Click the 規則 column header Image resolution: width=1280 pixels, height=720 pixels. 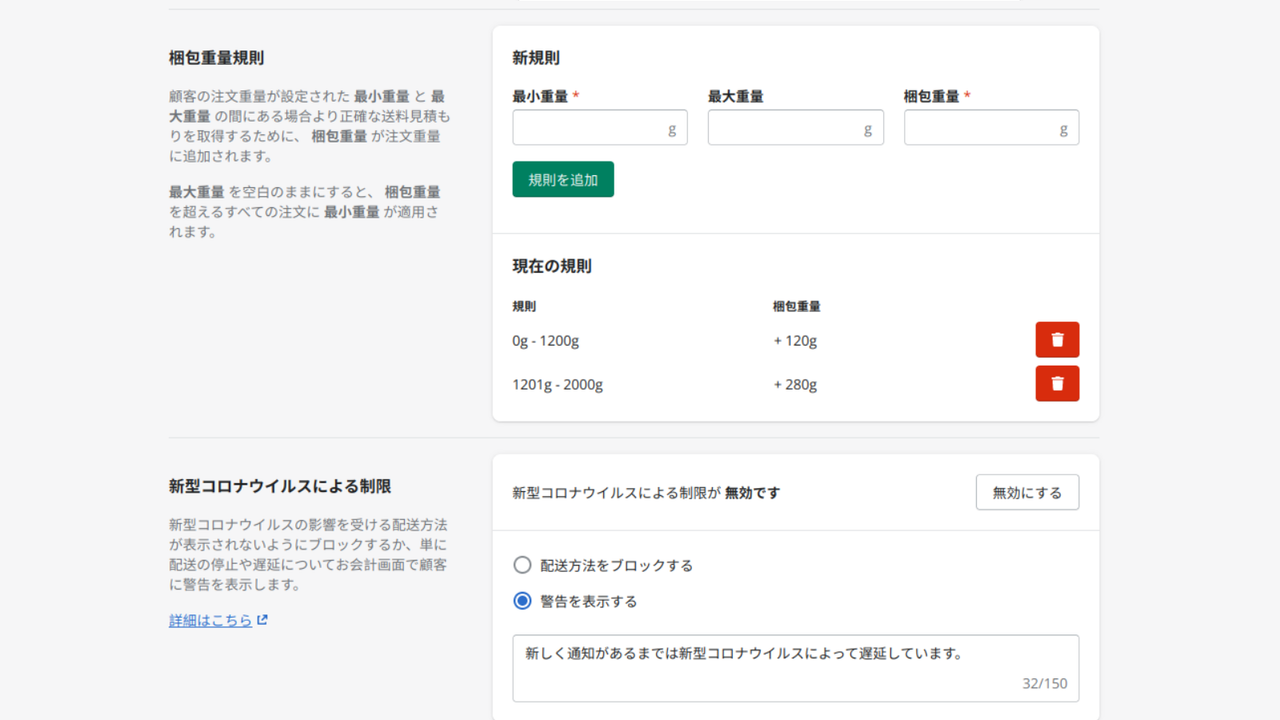point(524,306)
